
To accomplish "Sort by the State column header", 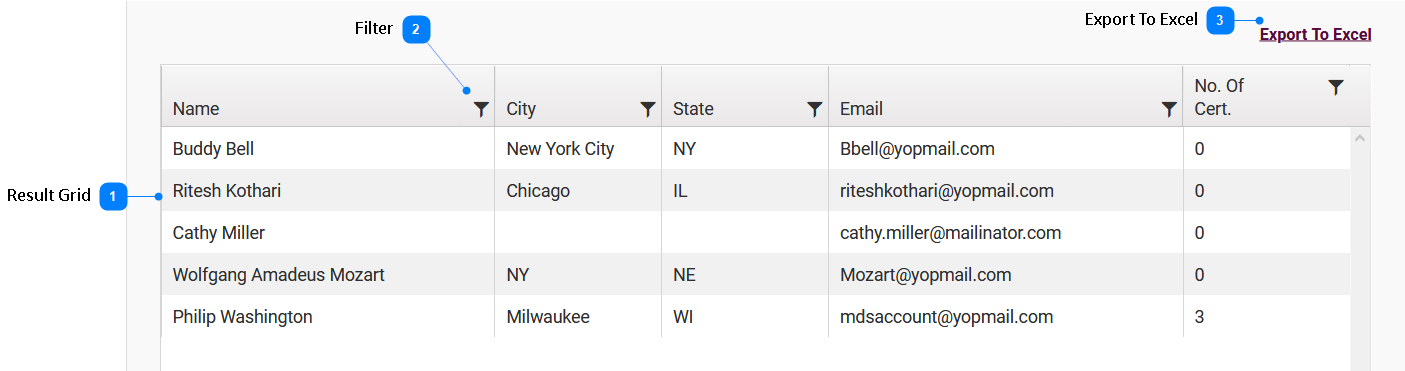I will [x=693, y=109].
